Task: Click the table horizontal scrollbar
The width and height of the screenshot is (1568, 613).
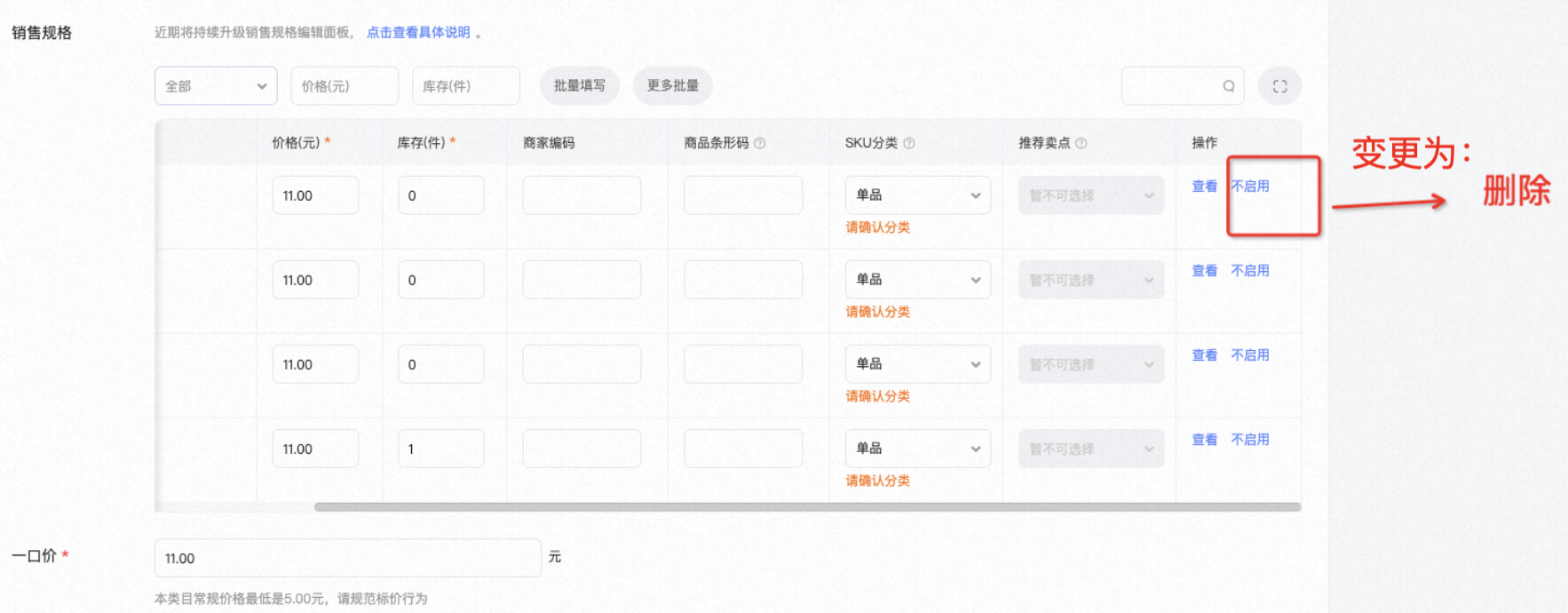Action: pyautogui.click(x=807, y=507)
